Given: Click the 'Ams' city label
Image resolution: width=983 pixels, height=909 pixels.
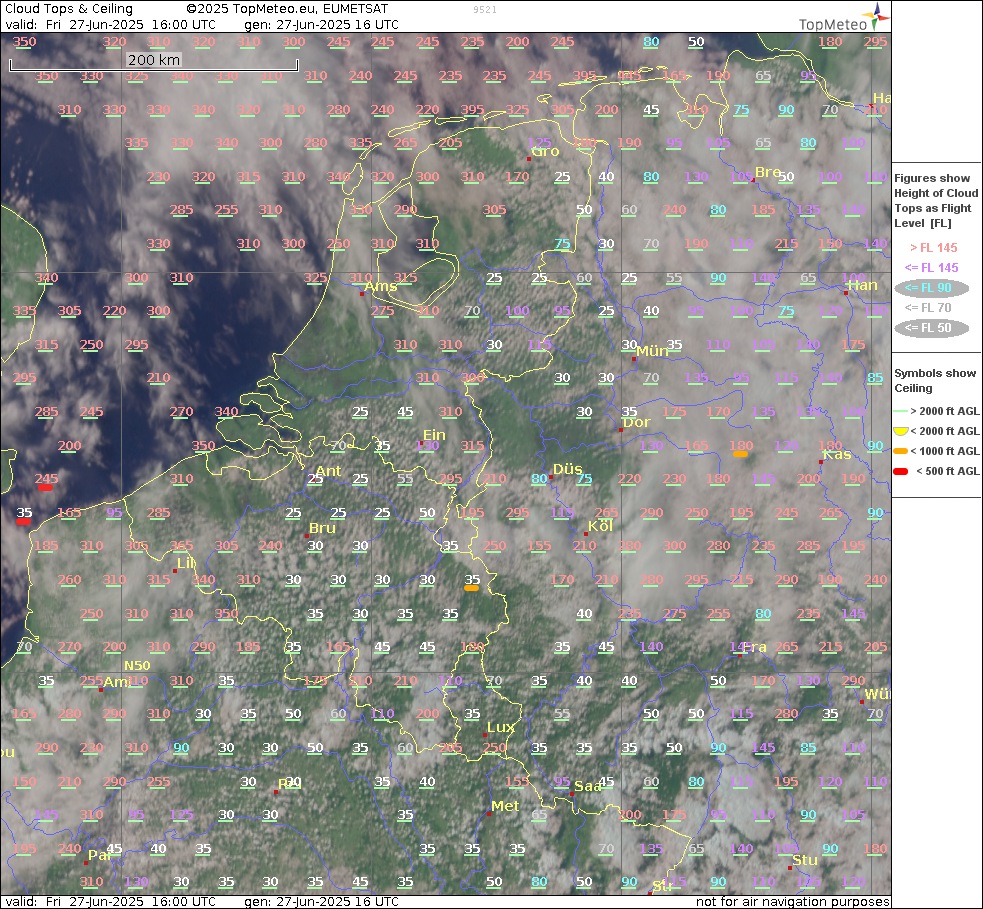Looking at the screenshot, I should (x=381, y=286).
